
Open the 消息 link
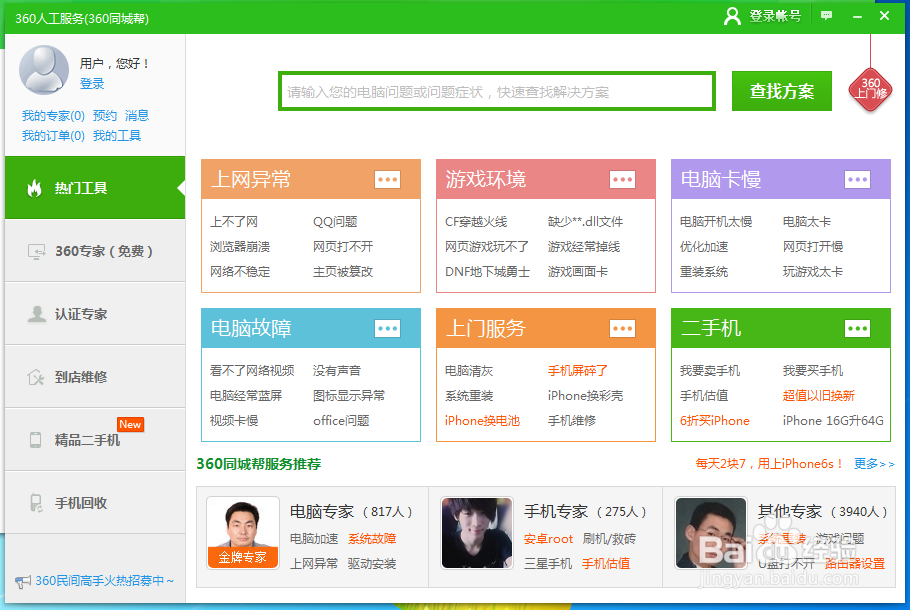click(137, 115)
